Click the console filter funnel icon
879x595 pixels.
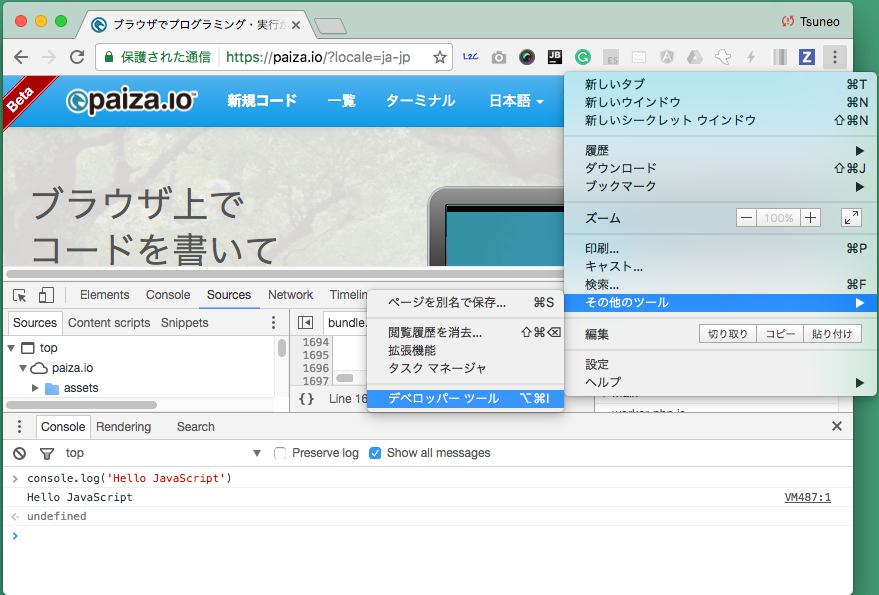click(x=47, y=453)
